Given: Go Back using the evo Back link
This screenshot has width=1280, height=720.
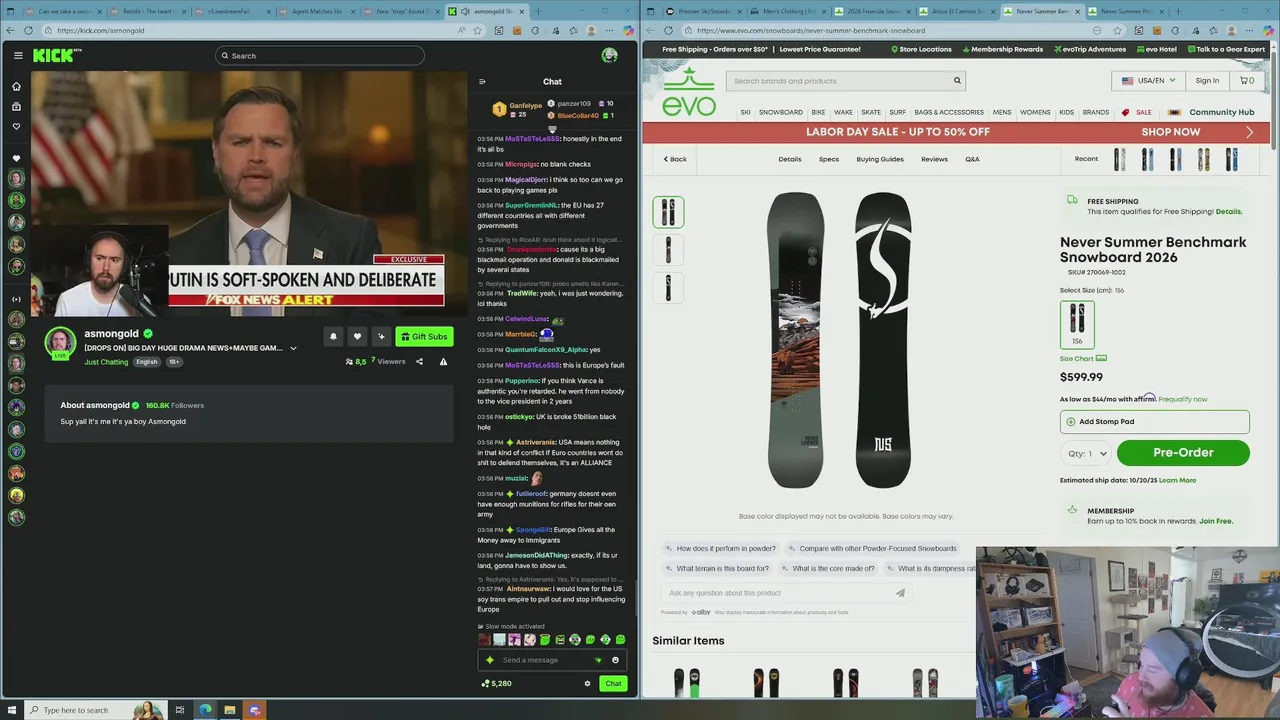Looking at the screenshot, I should tap(675, 159).
